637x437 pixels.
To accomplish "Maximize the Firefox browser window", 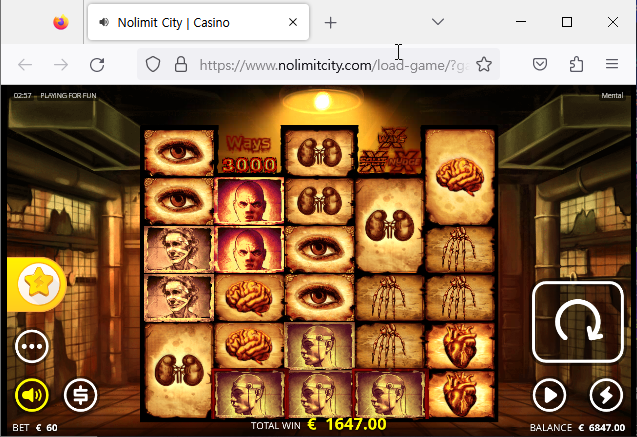I will pos(567,22).
